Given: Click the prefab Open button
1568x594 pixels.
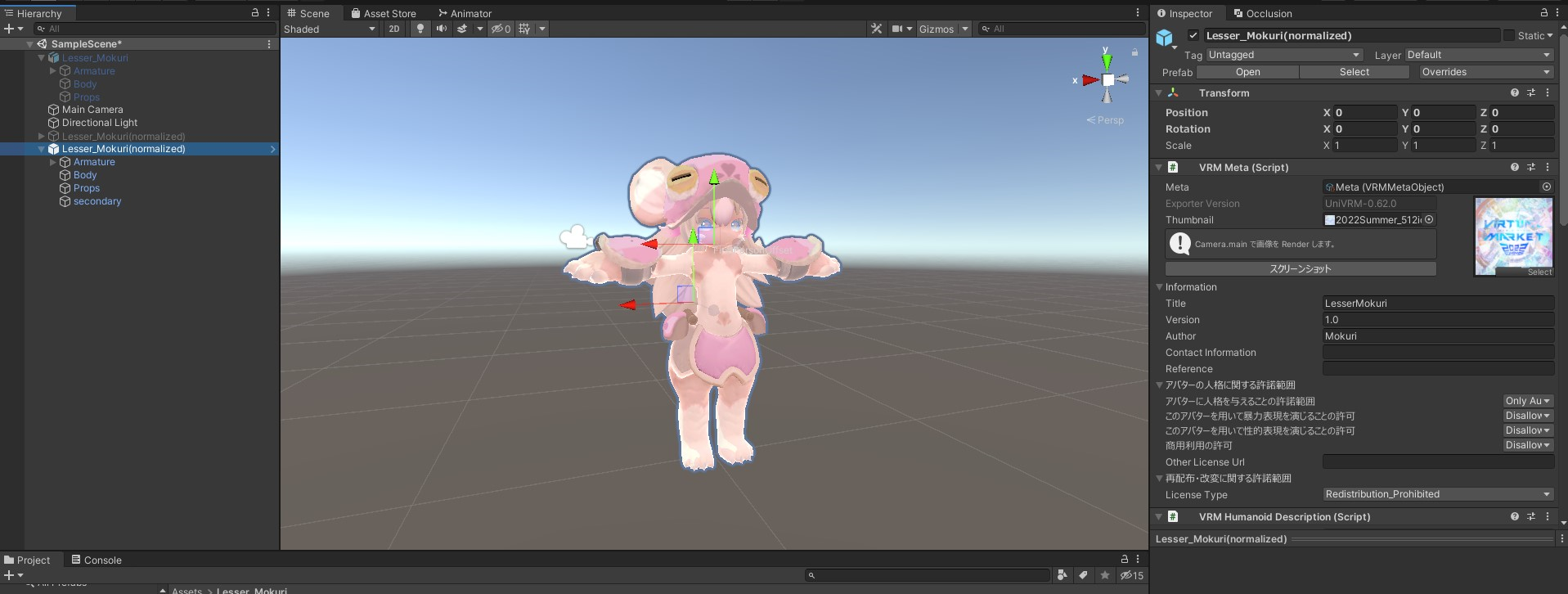Looking at the screenshot, I should [x=1247, y=72].
